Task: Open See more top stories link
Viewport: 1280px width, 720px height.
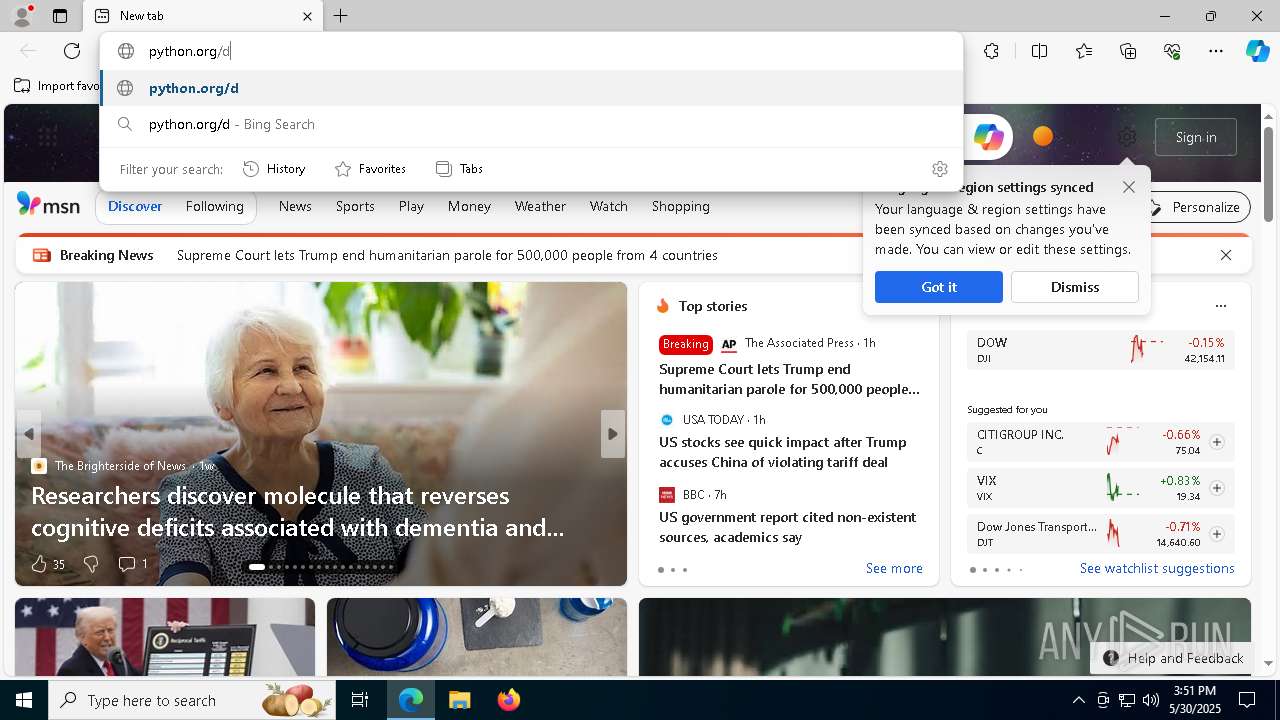Action: pos(894,568)
